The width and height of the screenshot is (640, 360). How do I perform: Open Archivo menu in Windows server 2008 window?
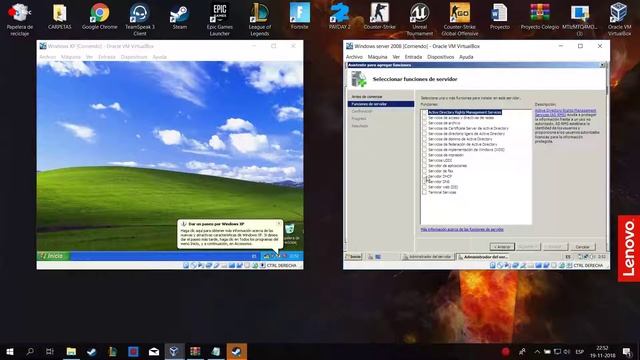[354, 57]
